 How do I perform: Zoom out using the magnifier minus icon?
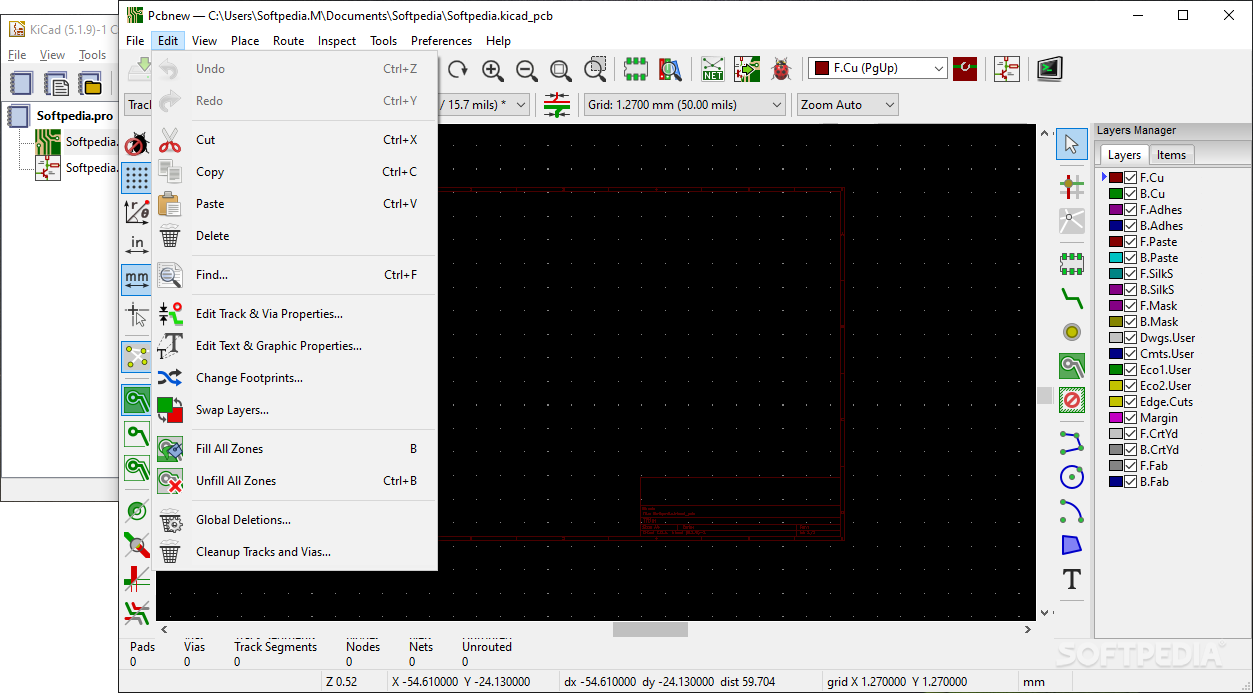[527, 69]
